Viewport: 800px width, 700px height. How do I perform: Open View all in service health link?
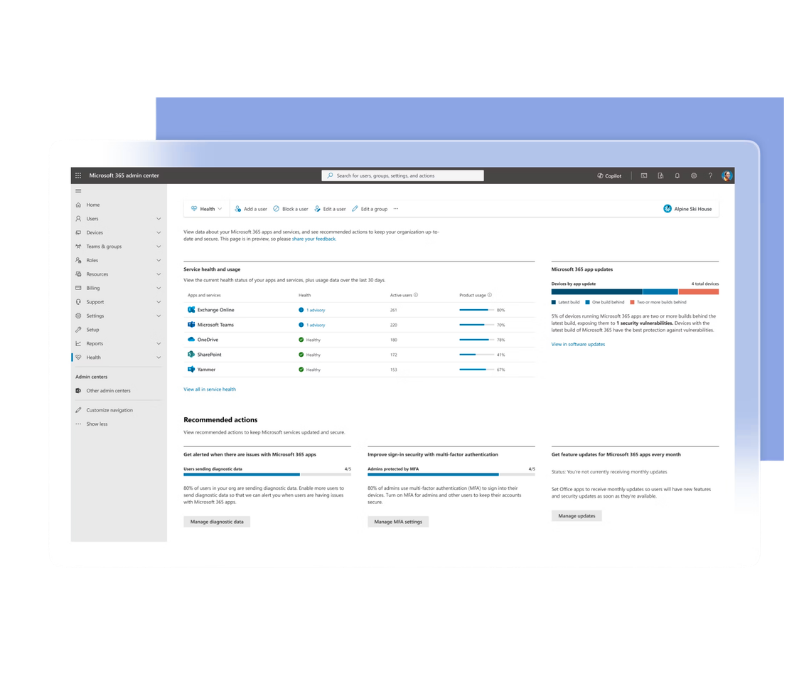point(210,388)
